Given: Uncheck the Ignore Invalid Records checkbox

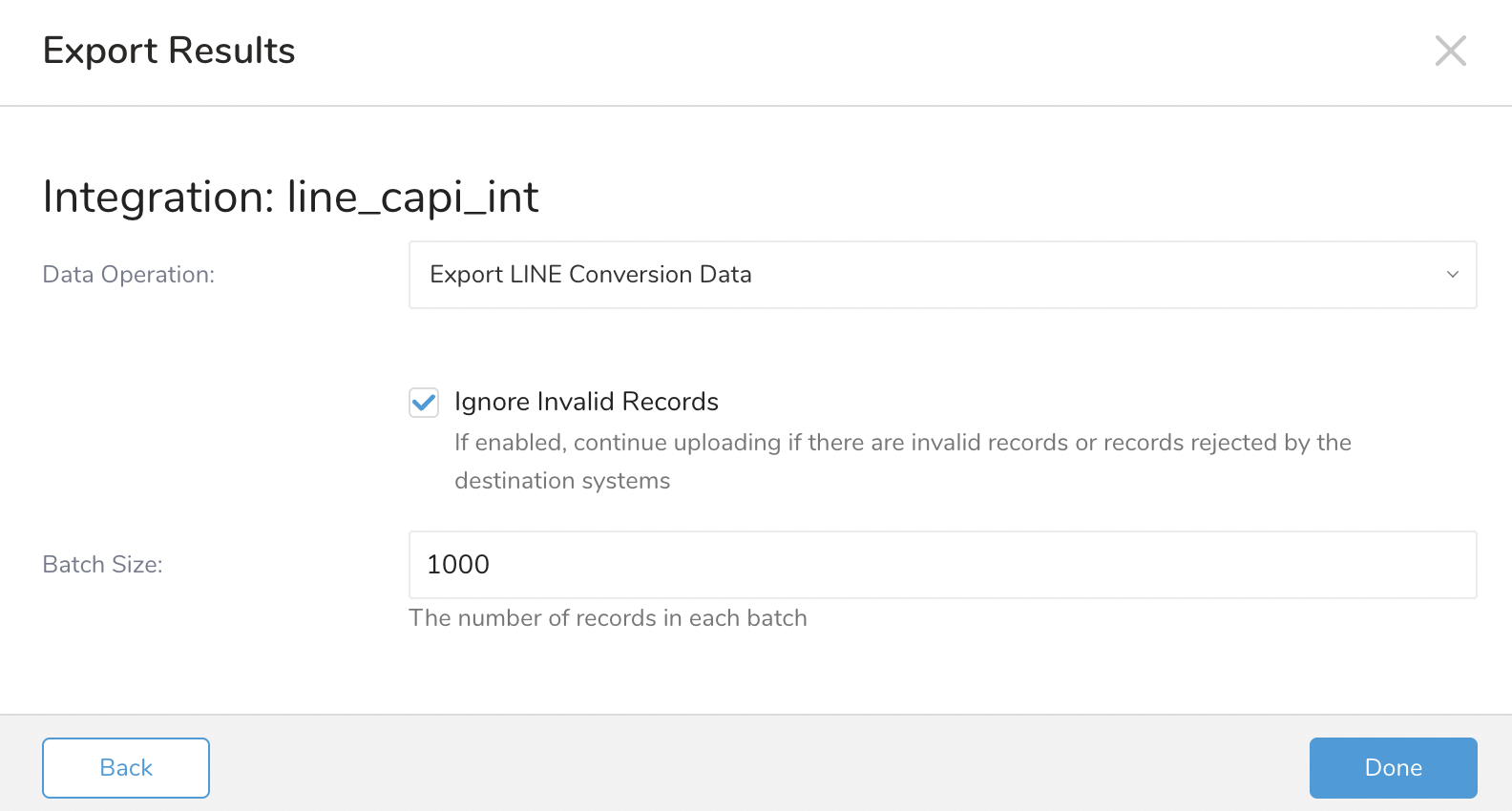Looking at the screenshot, I should click(x=424, y=403).
